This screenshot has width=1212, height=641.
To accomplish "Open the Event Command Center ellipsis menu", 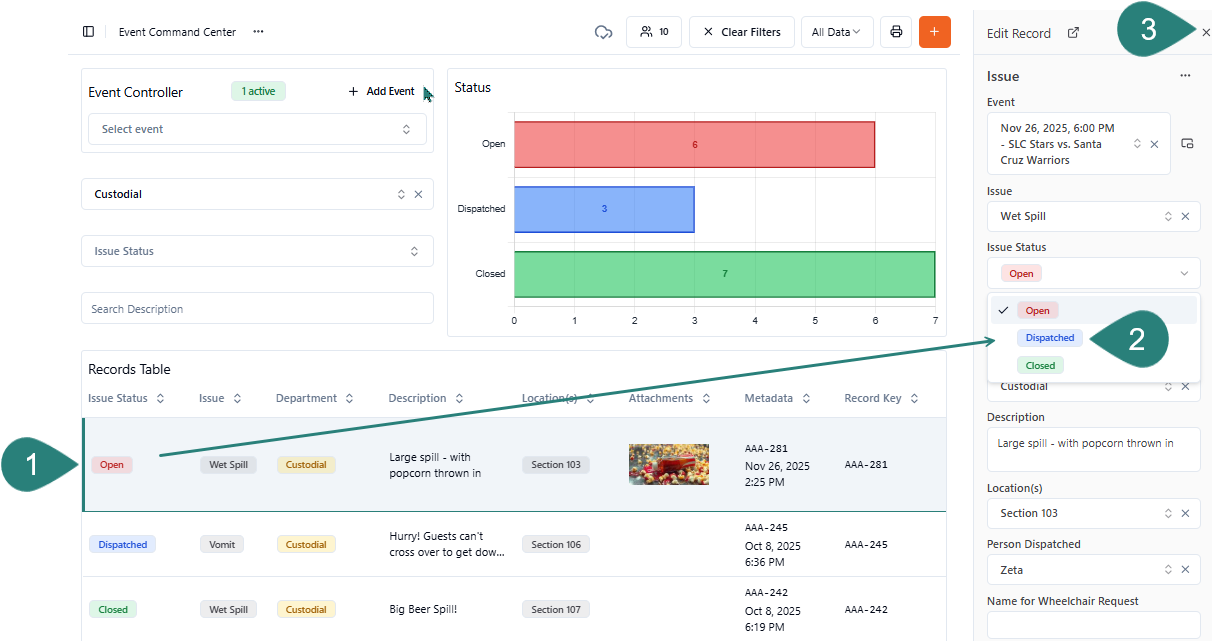I will (x=258, y=32).
